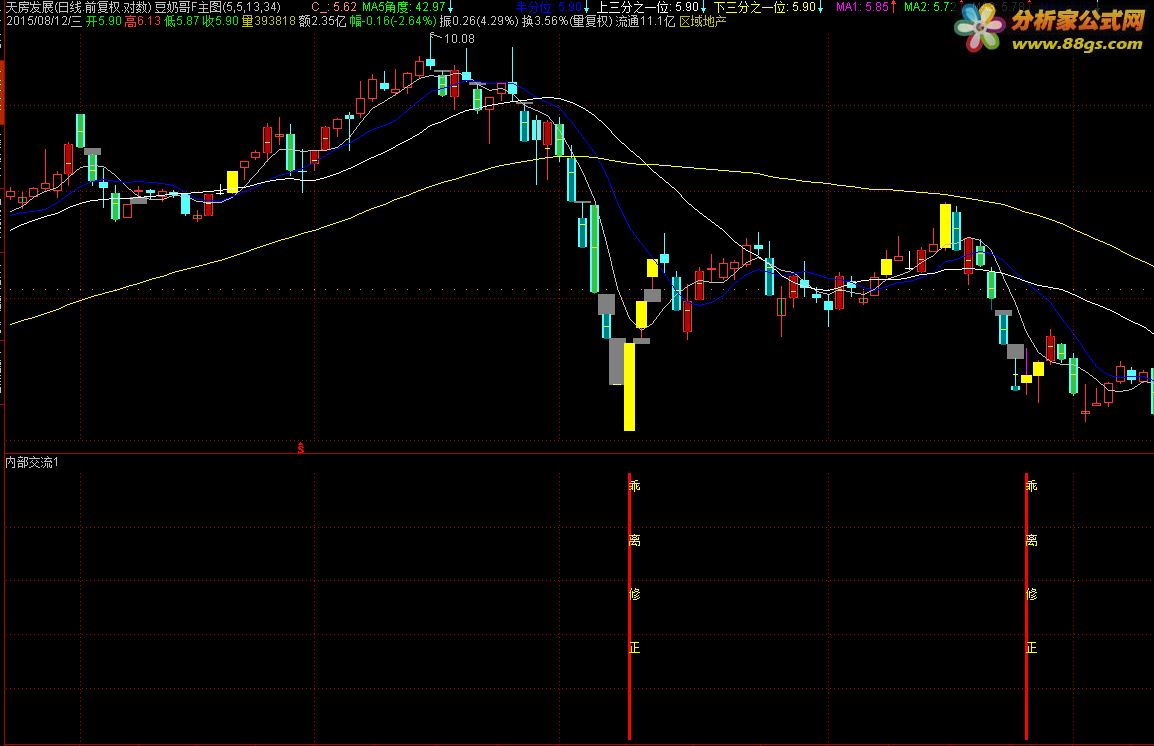
Task: Click the high price 高6.13
Action: (x=143, y=21)
